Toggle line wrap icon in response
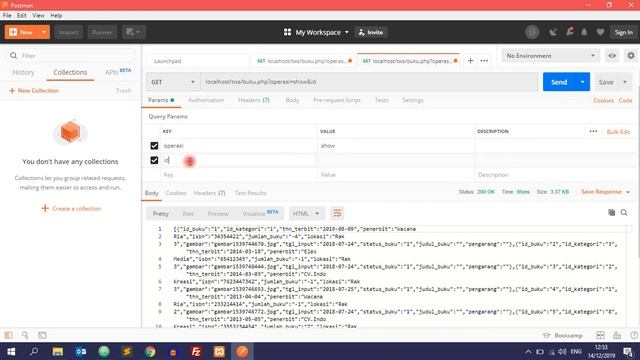Viewport: 640px width, 360px height. pyautogui.click(x=337, y=213)
